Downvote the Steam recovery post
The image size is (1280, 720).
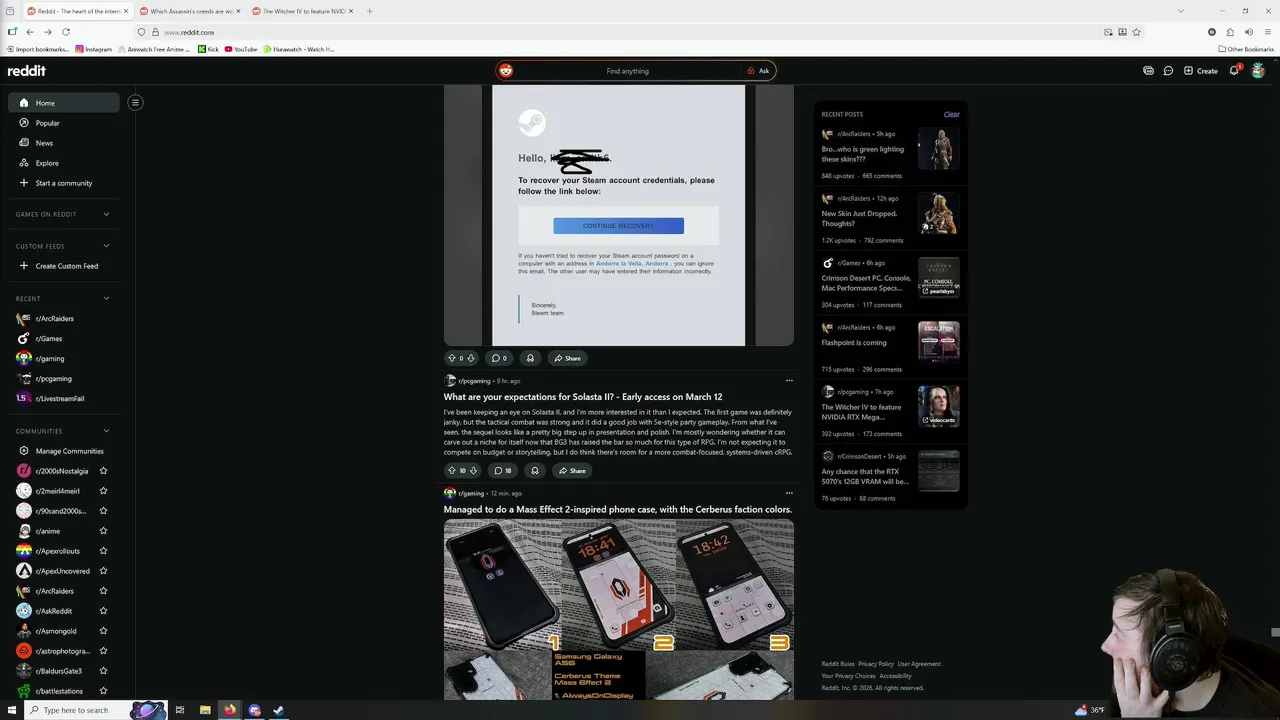[x=471, y=358]
